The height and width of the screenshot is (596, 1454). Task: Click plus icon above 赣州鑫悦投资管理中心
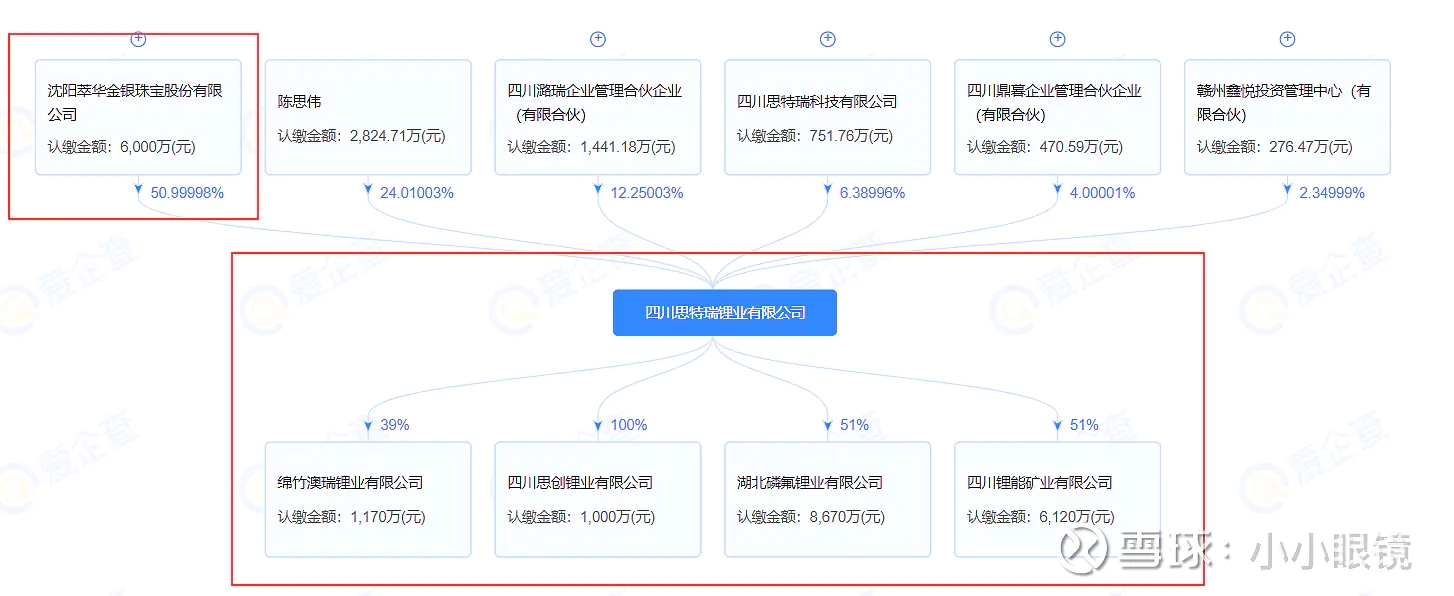point(1287,39)
